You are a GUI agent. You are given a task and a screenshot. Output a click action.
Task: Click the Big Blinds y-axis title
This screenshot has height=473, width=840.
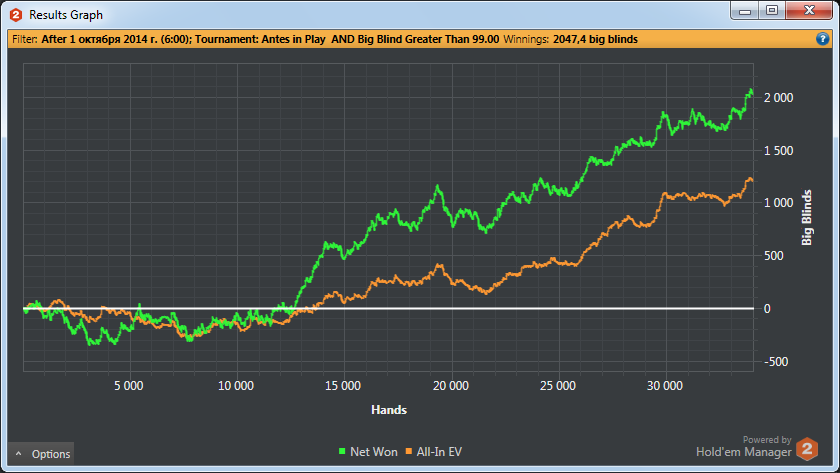pyautogui.click(x=808, y=216)
